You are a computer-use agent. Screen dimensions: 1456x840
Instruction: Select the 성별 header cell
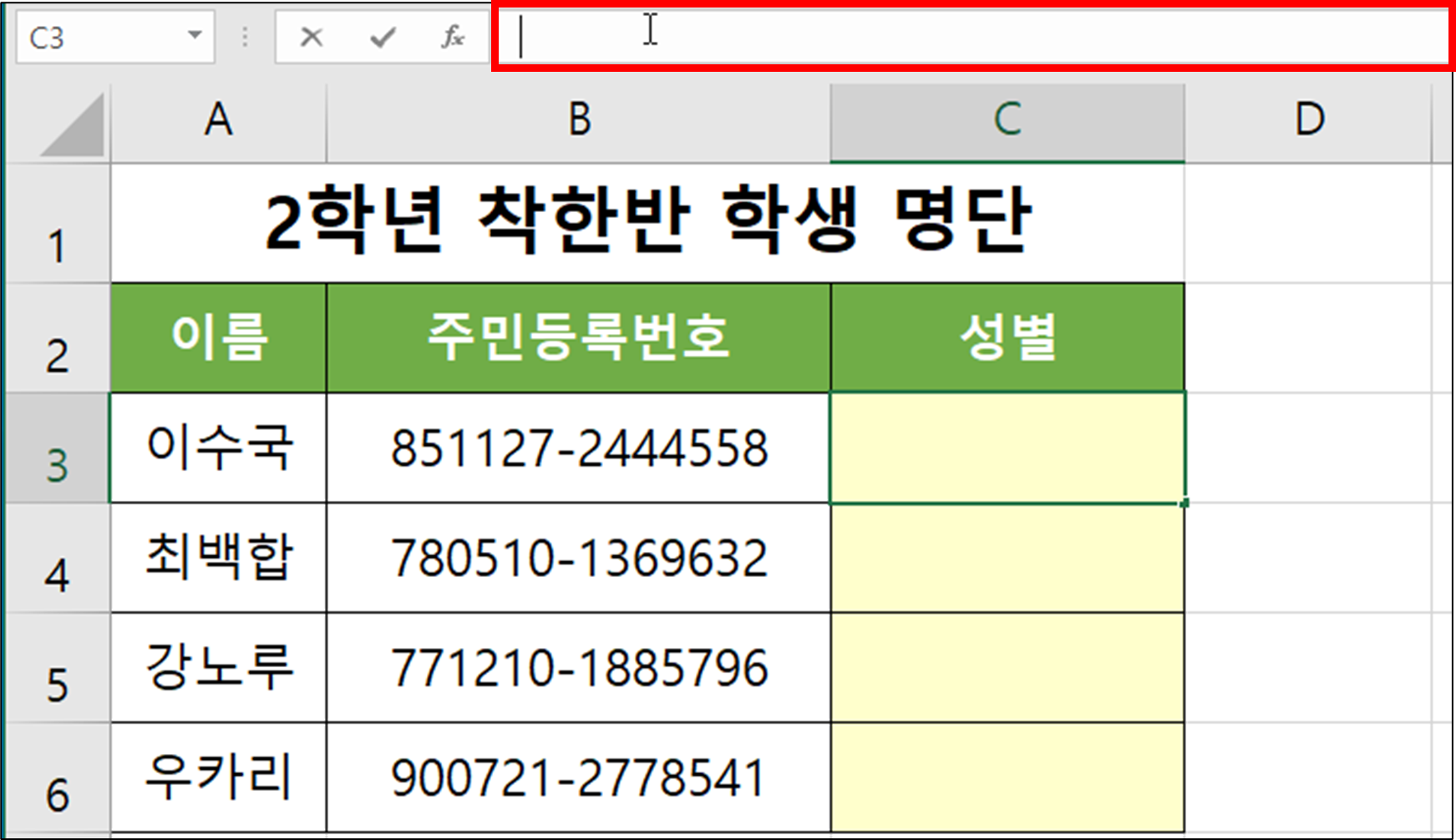(x=1007, y=338)
